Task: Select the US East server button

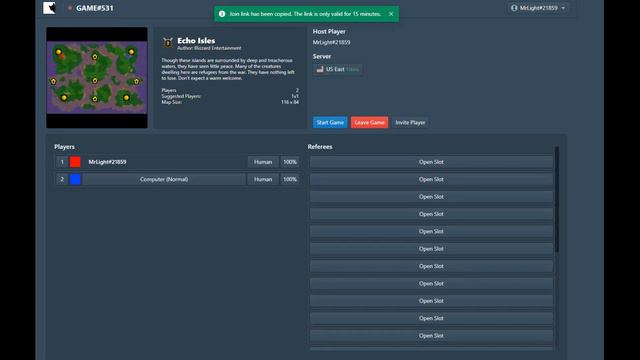Action: pos(338,69)
